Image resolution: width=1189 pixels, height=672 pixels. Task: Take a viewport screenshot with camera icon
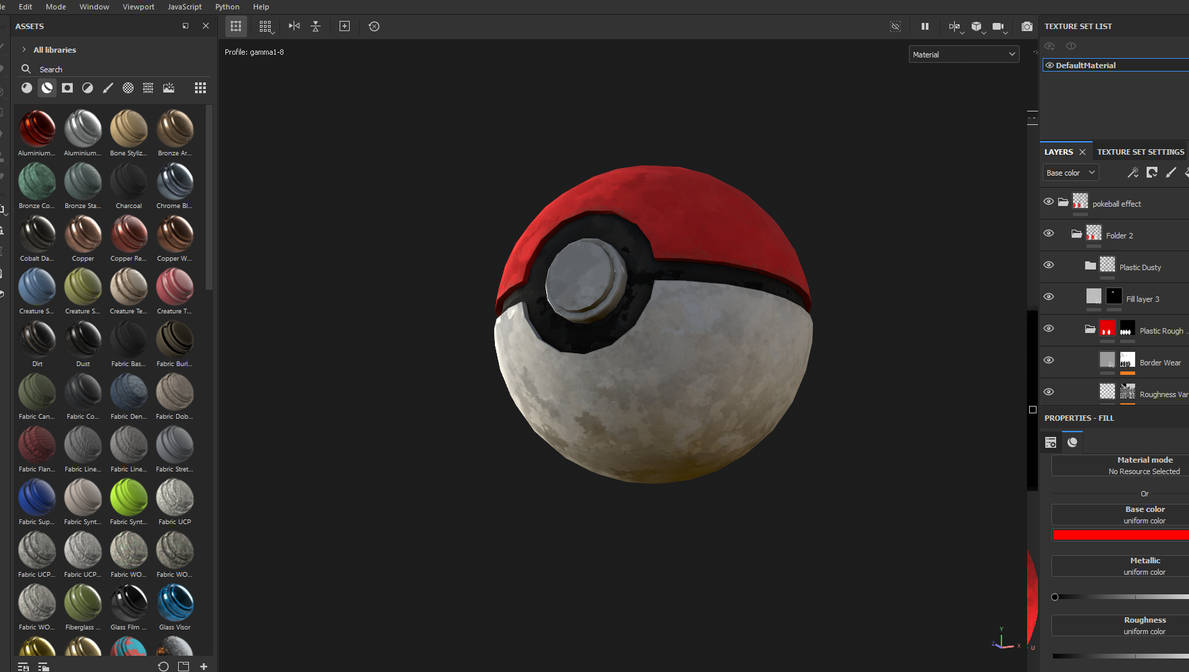click(1027, 26)
